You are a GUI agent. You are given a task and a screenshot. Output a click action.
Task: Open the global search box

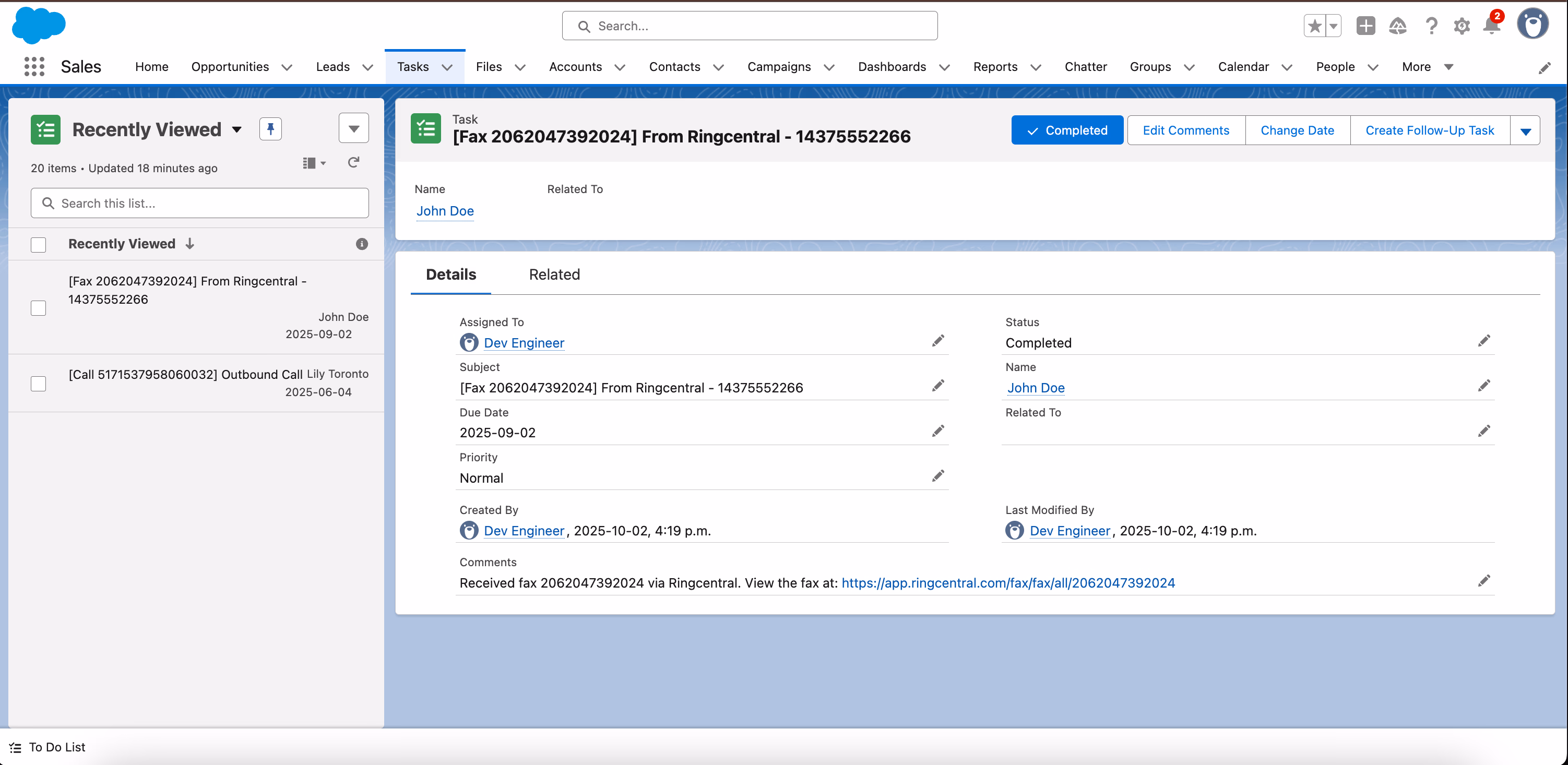[749, 26]
